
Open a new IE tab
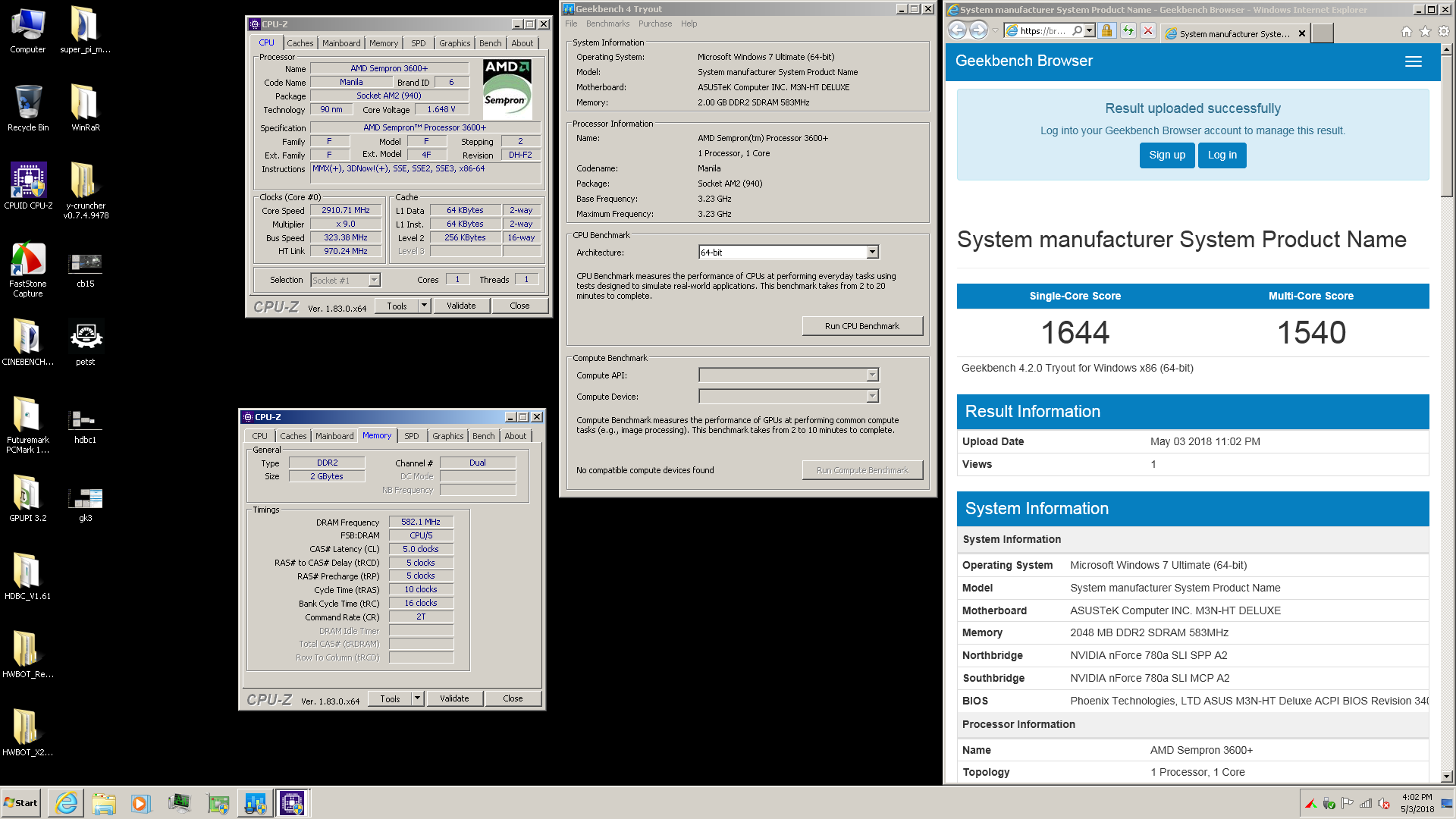tap(1323, 33)
